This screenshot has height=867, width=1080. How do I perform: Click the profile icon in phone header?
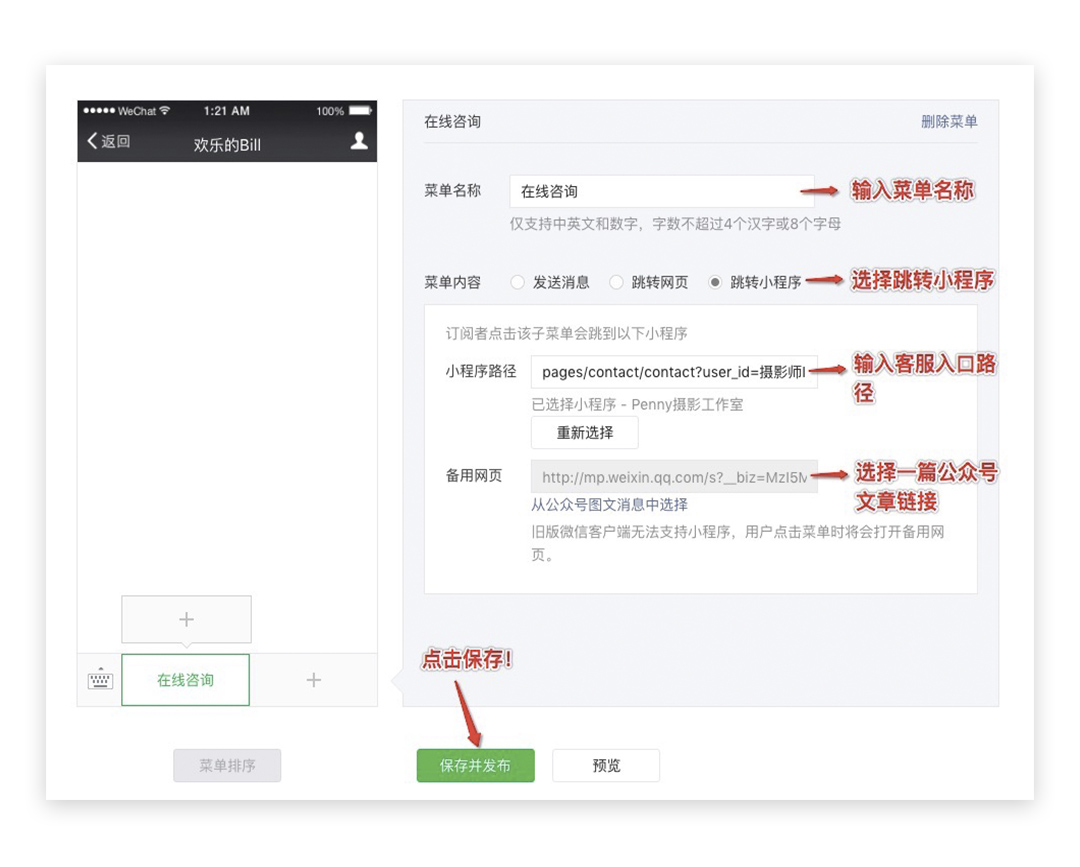point(359,142)
